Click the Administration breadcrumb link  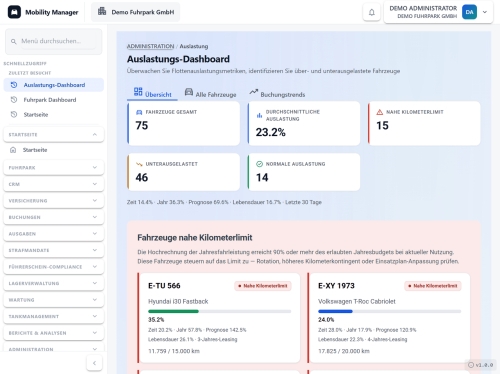(150, 46)
